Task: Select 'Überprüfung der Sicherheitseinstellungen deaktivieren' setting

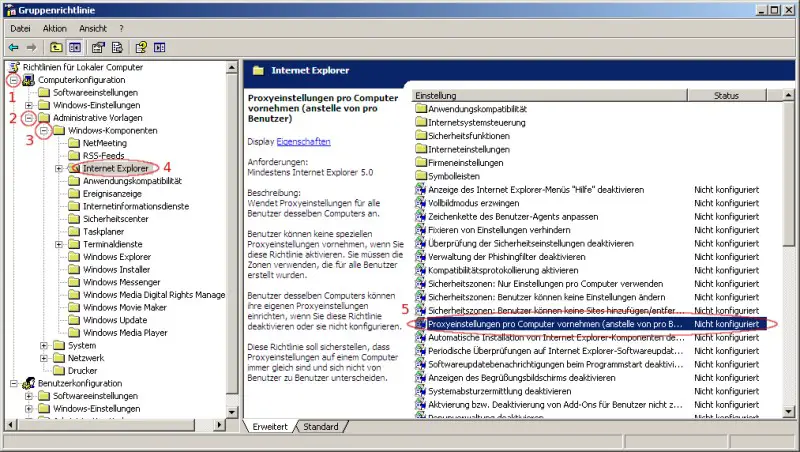Action: 531,243
